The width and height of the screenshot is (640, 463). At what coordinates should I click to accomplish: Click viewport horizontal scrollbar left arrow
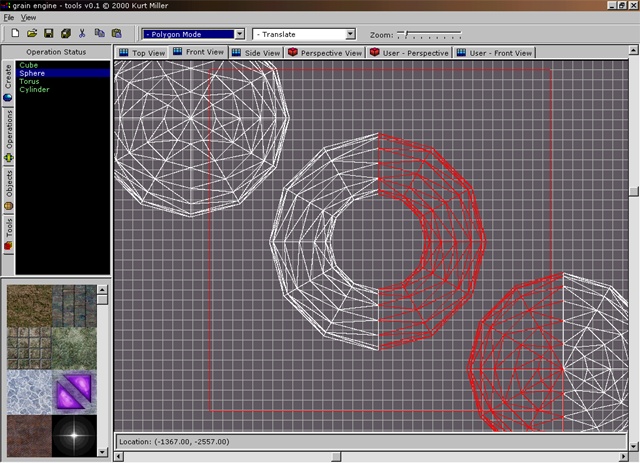[x=118, y=456]
